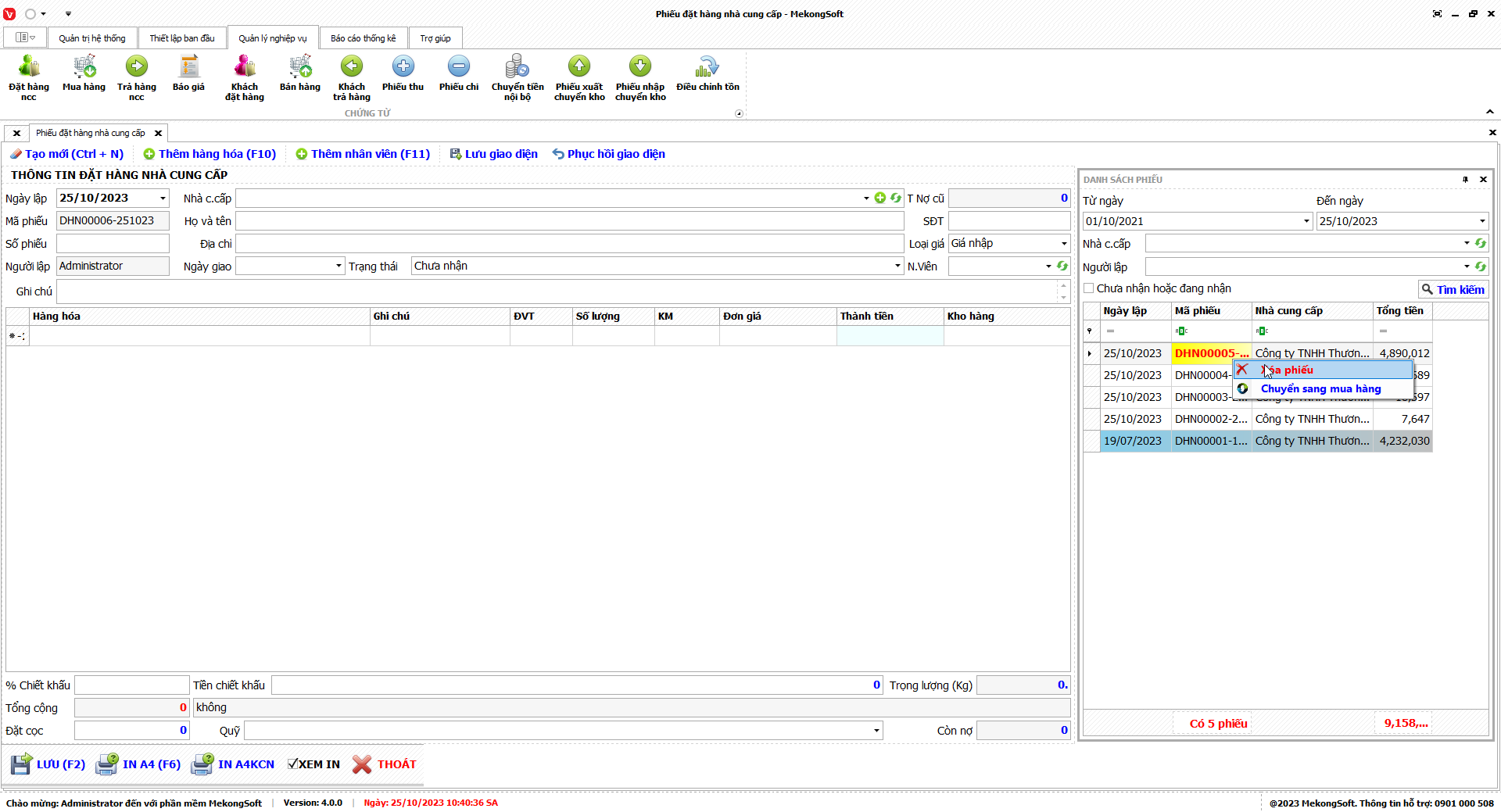Screen dimensions: 1501x812
Task: Open the Loại giá price type dropdown
Action: [x=1063, y=244]
